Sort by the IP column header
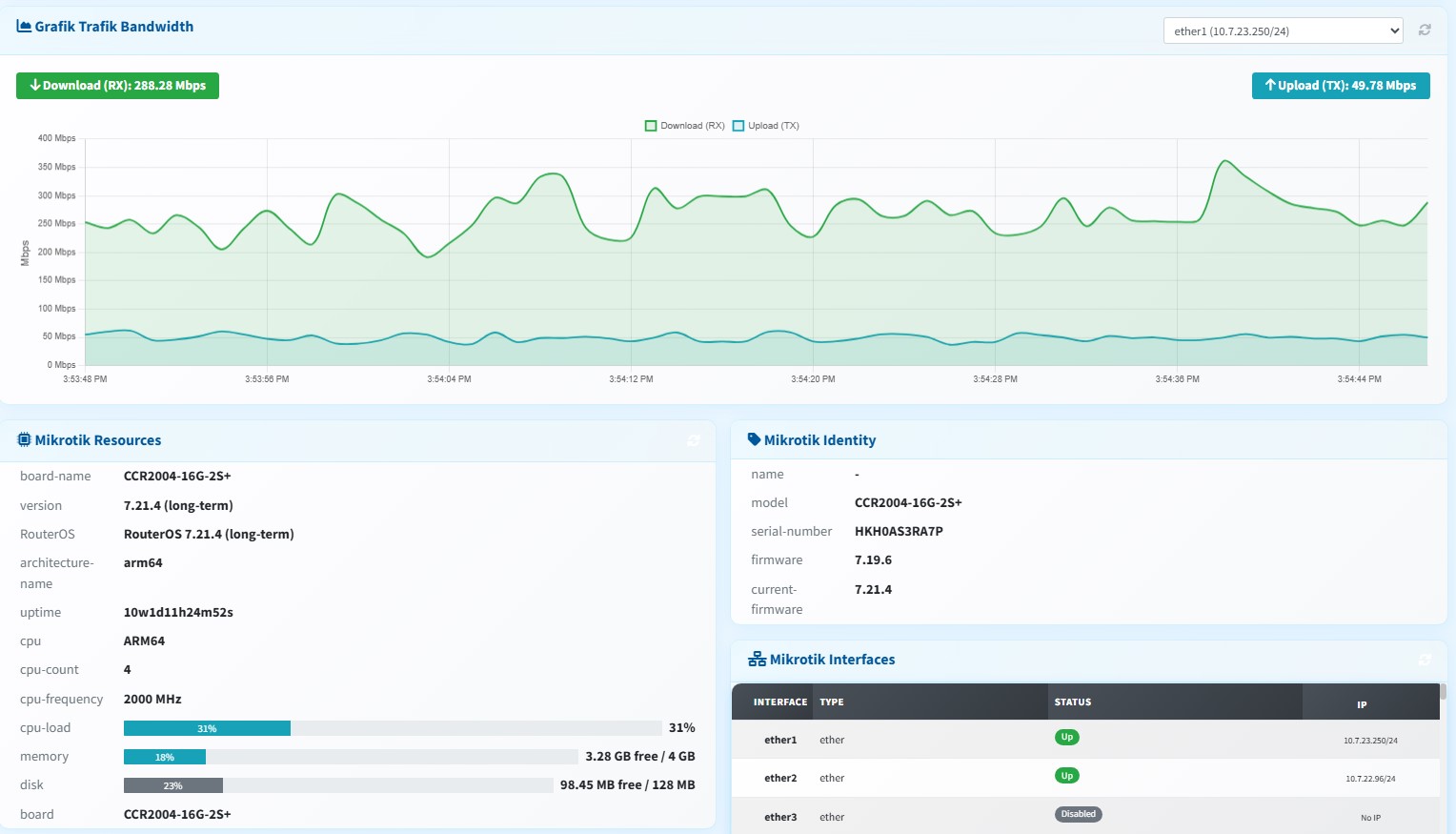This screenshot has width=1456, height=834. pos(1363,705)
